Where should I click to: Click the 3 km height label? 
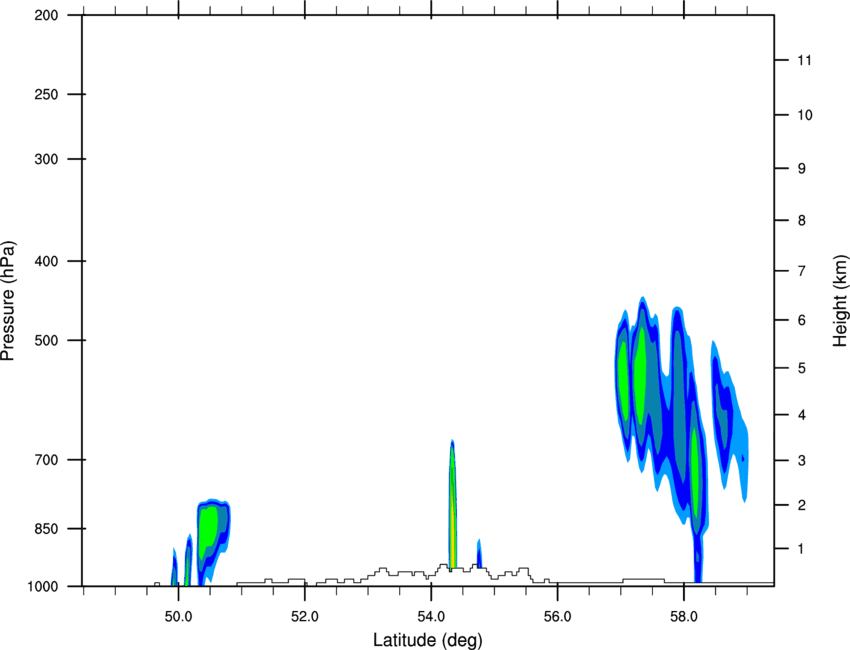coord(802,461)
